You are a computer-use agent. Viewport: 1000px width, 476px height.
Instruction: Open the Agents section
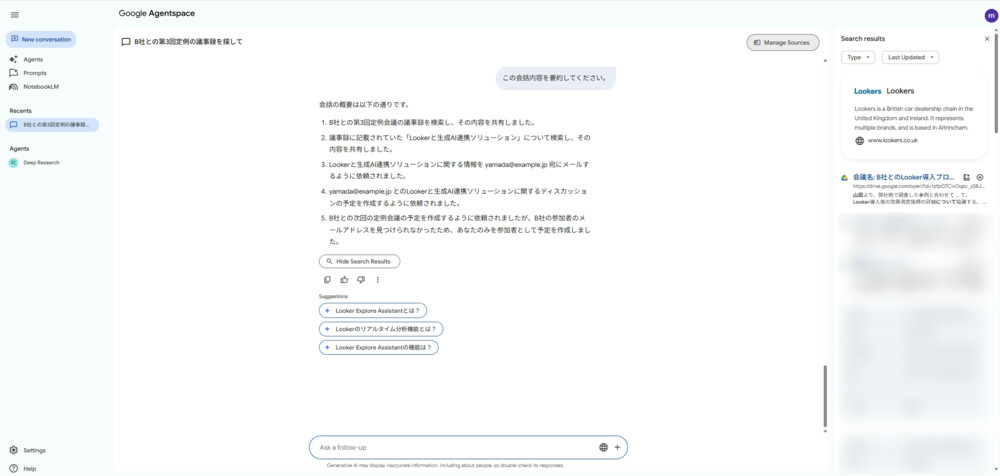33,59
